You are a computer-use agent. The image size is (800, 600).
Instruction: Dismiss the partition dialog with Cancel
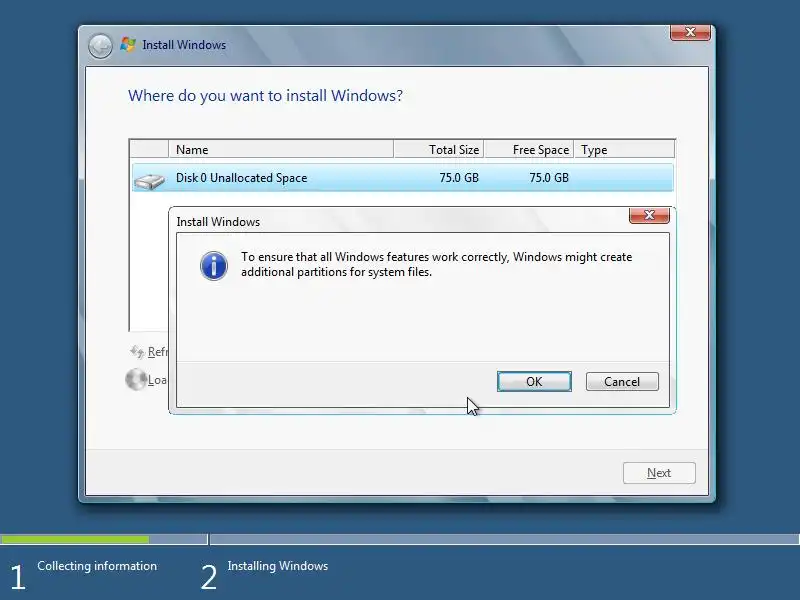[622, 382]
